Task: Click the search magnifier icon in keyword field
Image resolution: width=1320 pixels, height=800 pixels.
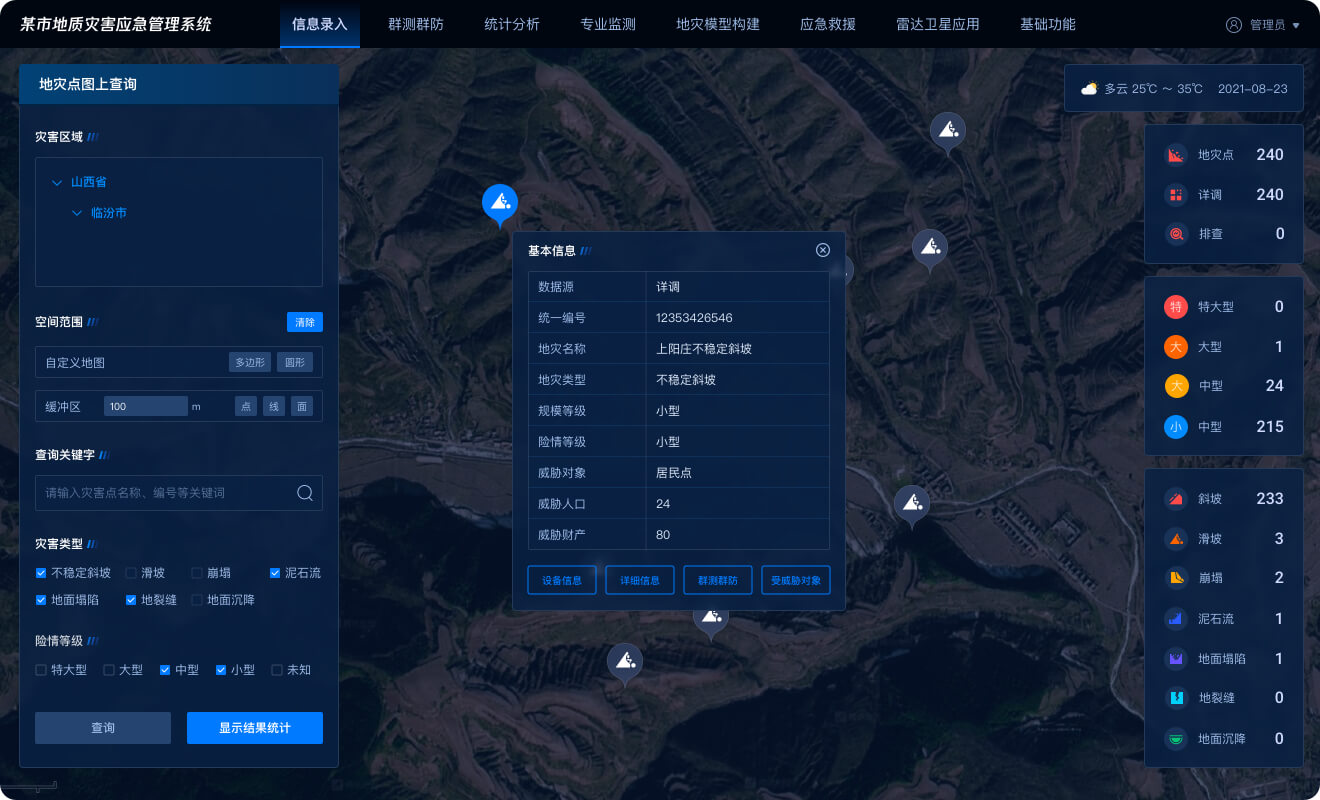Action: tap(305, 493)
